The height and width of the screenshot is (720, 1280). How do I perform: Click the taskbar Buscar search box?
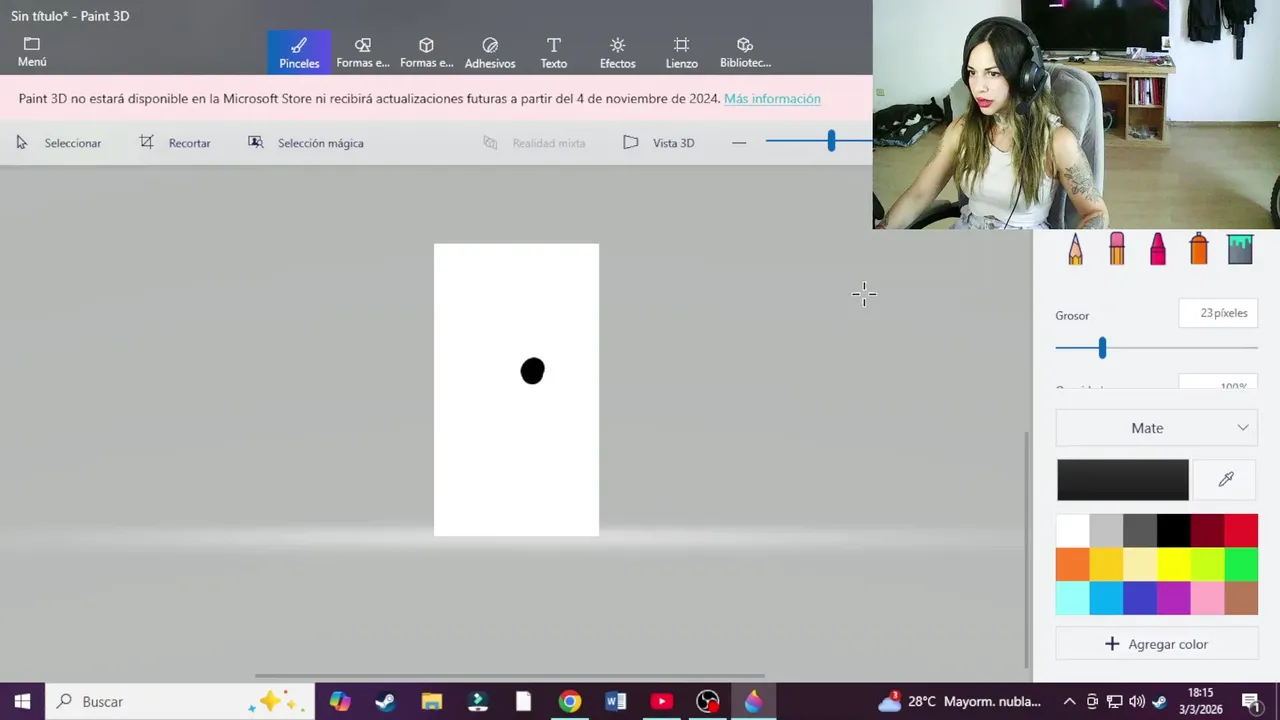[x=180, y=702]
